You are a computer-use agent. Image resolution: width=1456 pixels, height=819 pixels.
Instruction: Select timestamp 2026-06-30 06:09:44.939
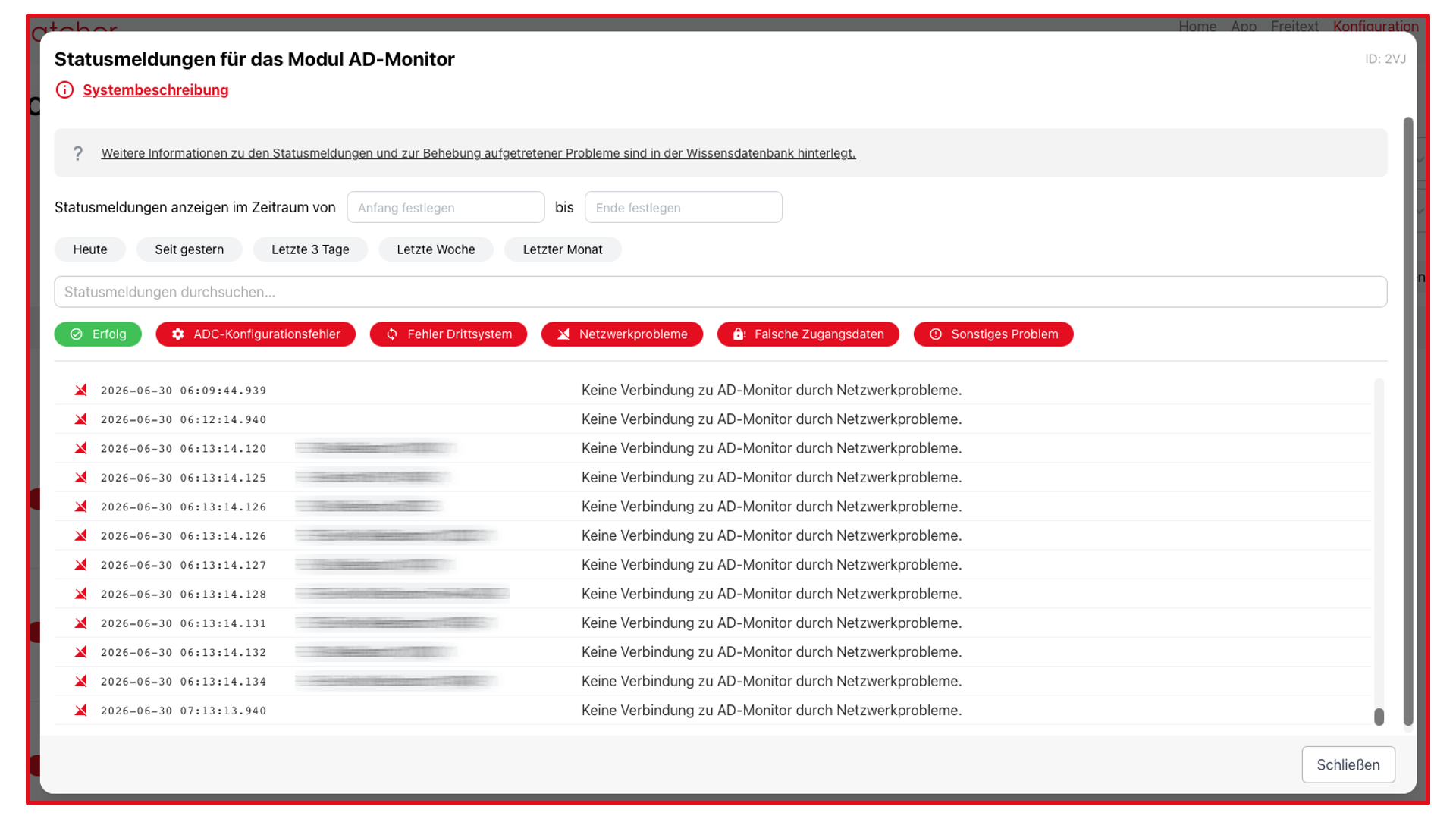tap(184, 391)
